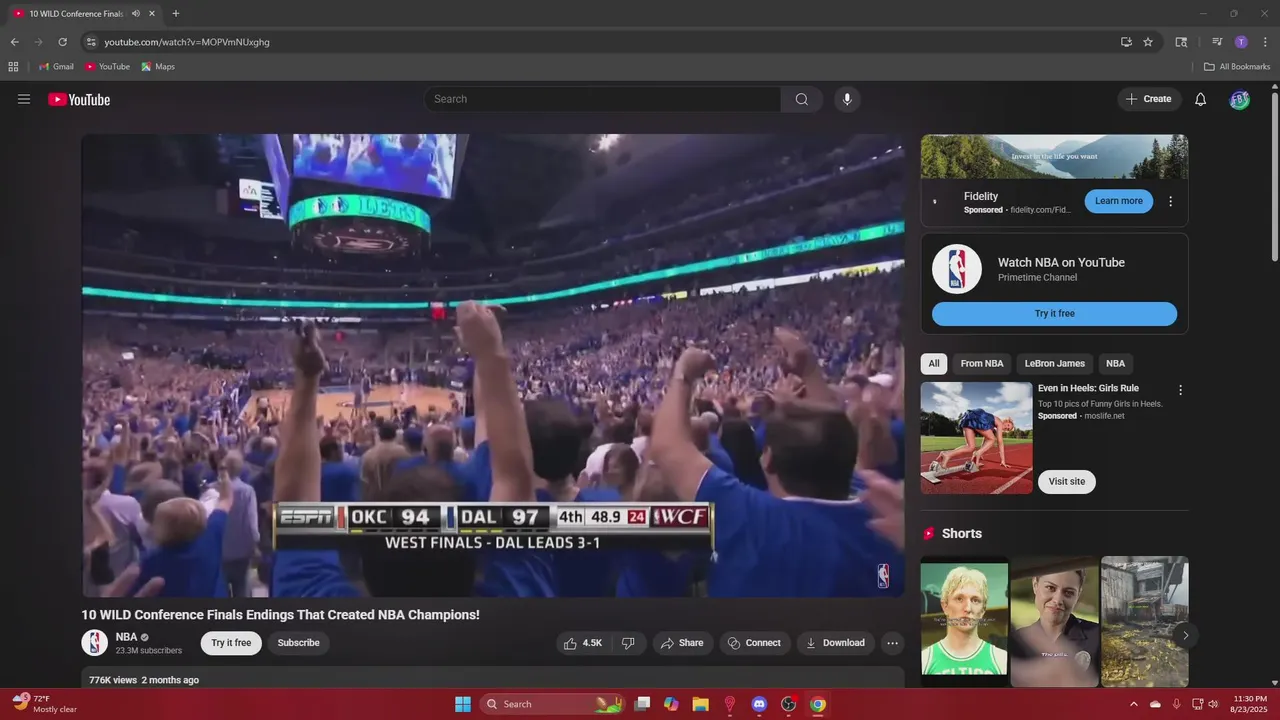Viewport: 1280px width, 720px height.
Task: Click Try it free in the NBA panel
Action: pyautogui.click(x=1054, y=314)
